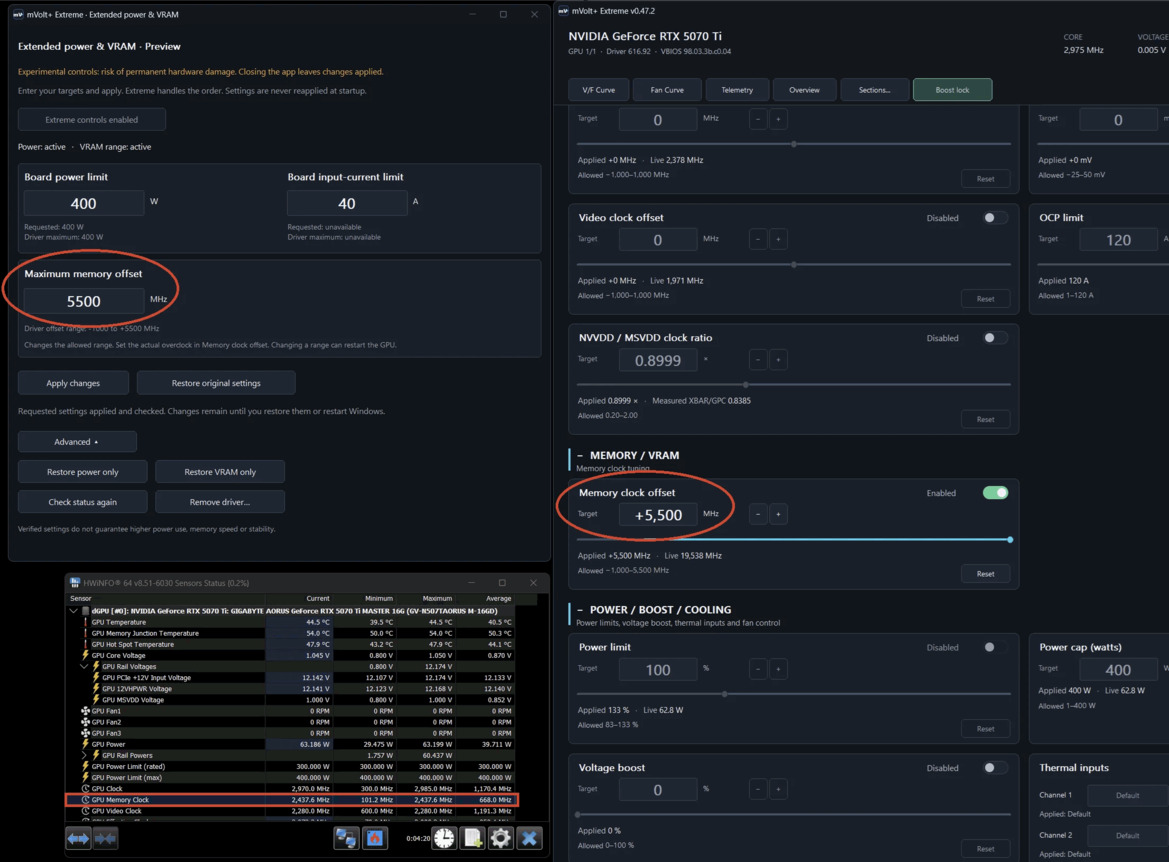Click HWiNFO blue X close-sensors icon
Image resolution: width=1169 pixels, height=862 pixels.
click(x=529, y=838)
